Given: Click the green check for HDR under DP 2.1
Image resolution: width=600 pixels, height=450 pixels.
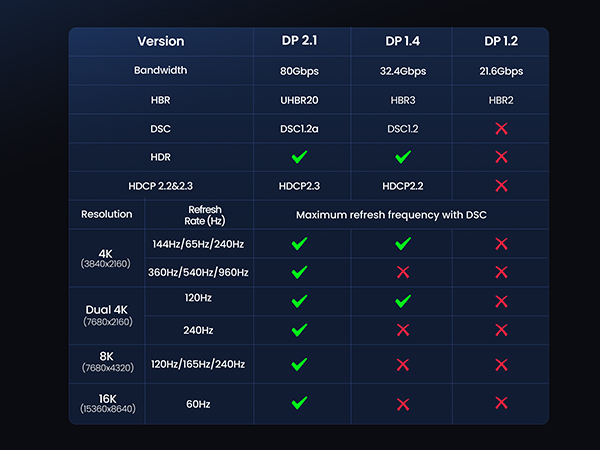Looking at the screenshot, I should tap(299, 157).
